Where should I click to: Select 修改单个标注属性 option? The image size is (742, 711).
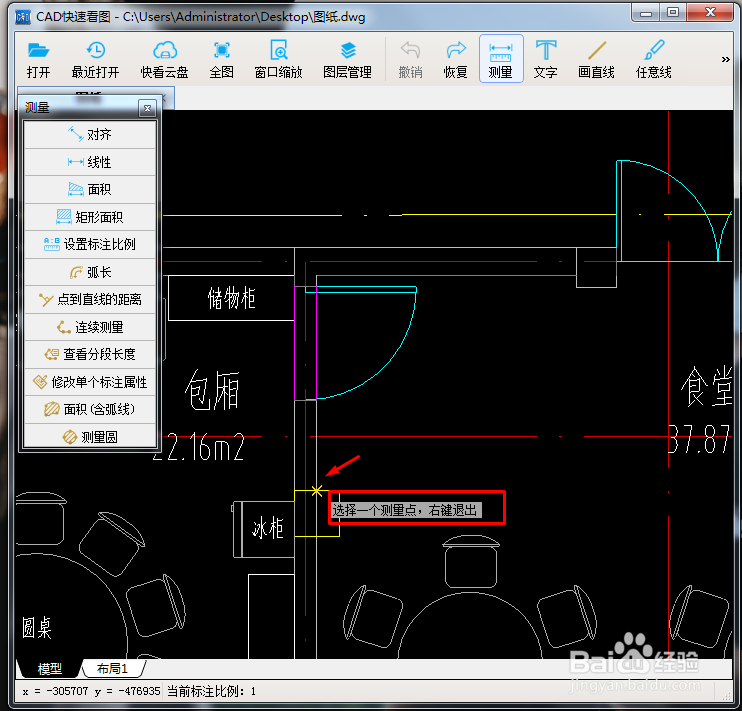coord(90,382)
